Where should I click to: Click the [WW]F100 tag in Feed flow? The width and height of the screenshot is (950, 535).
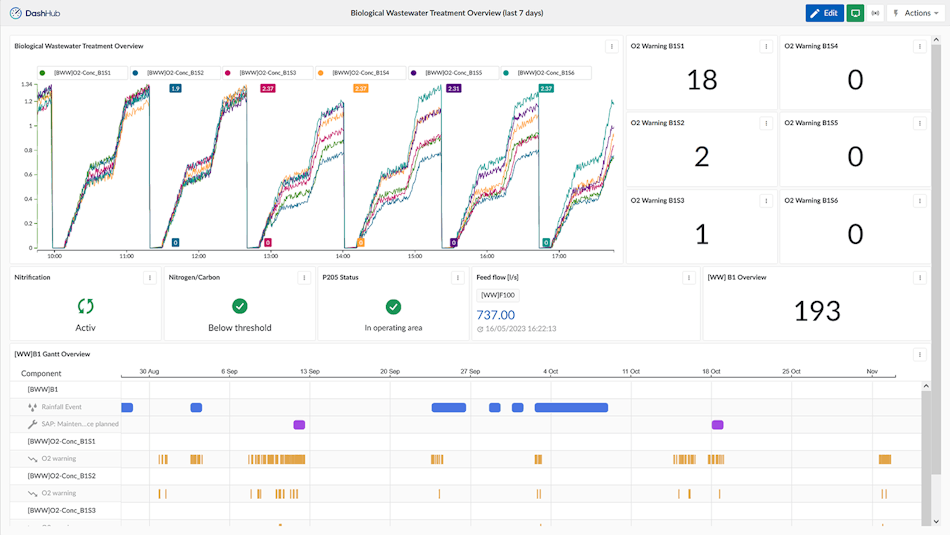497,295
